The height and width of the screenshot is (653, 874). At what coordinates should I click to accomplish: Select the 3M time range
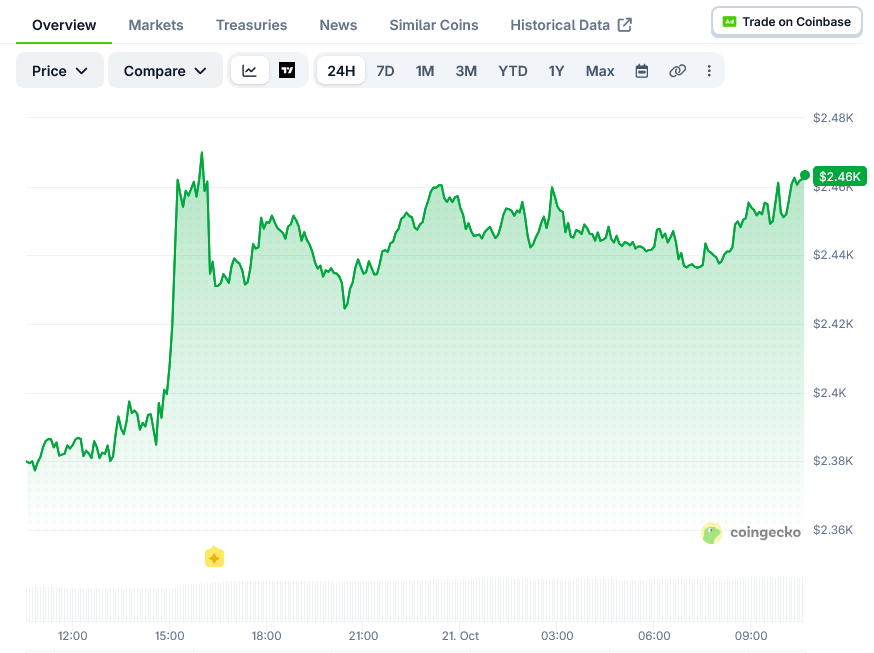tap(466, 71)
